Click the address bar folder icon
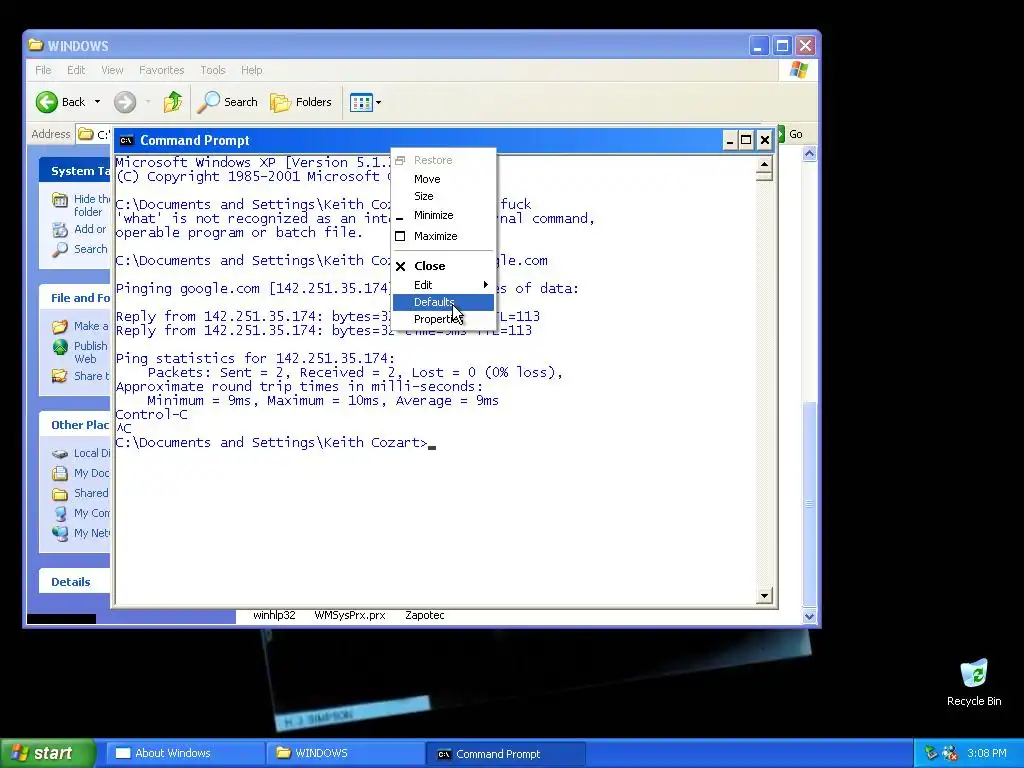Screen dimensions: 1024x768 click(x=86, y=134)
